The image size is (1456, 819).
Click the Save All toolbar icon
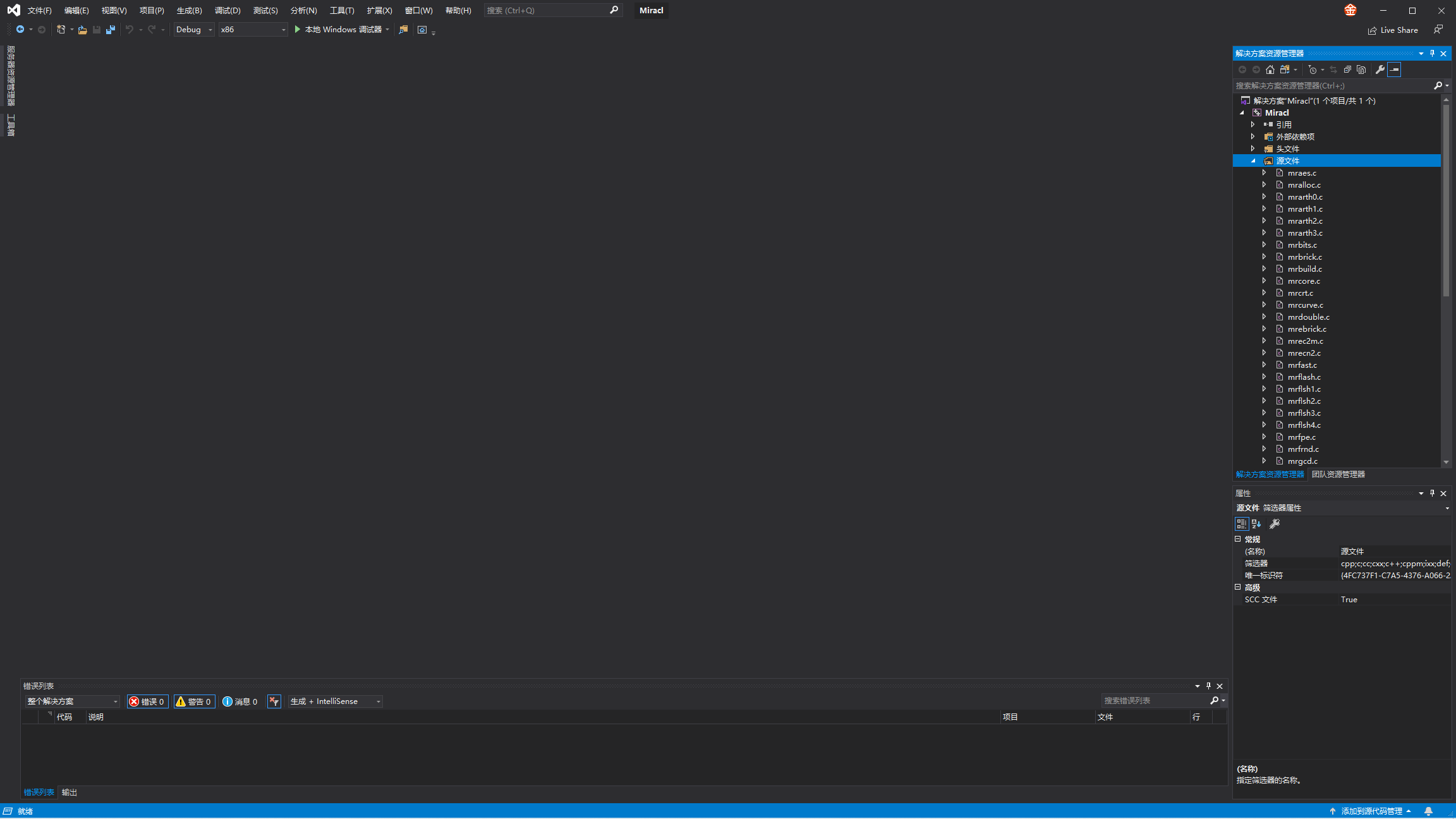pos(111,30)
